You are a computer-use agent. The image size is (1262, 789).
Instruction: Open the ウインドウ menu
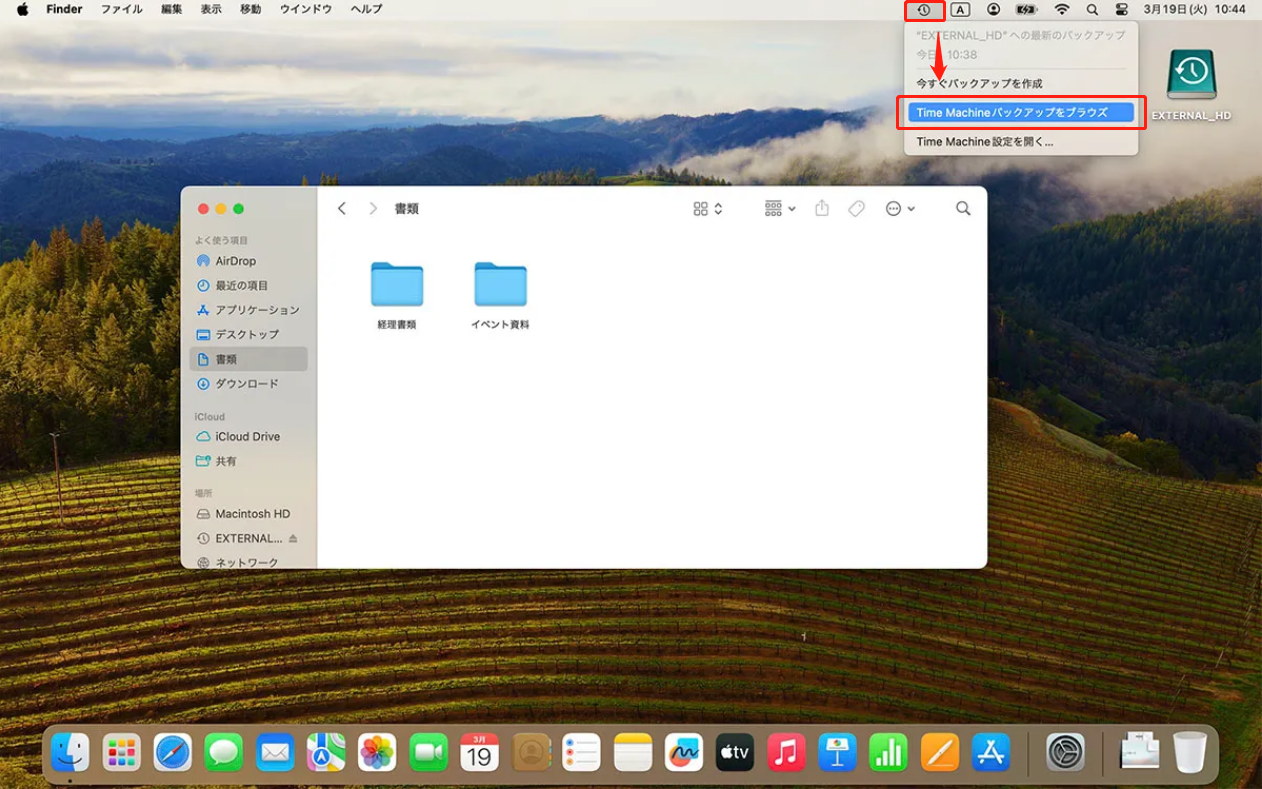coord(306,9)
